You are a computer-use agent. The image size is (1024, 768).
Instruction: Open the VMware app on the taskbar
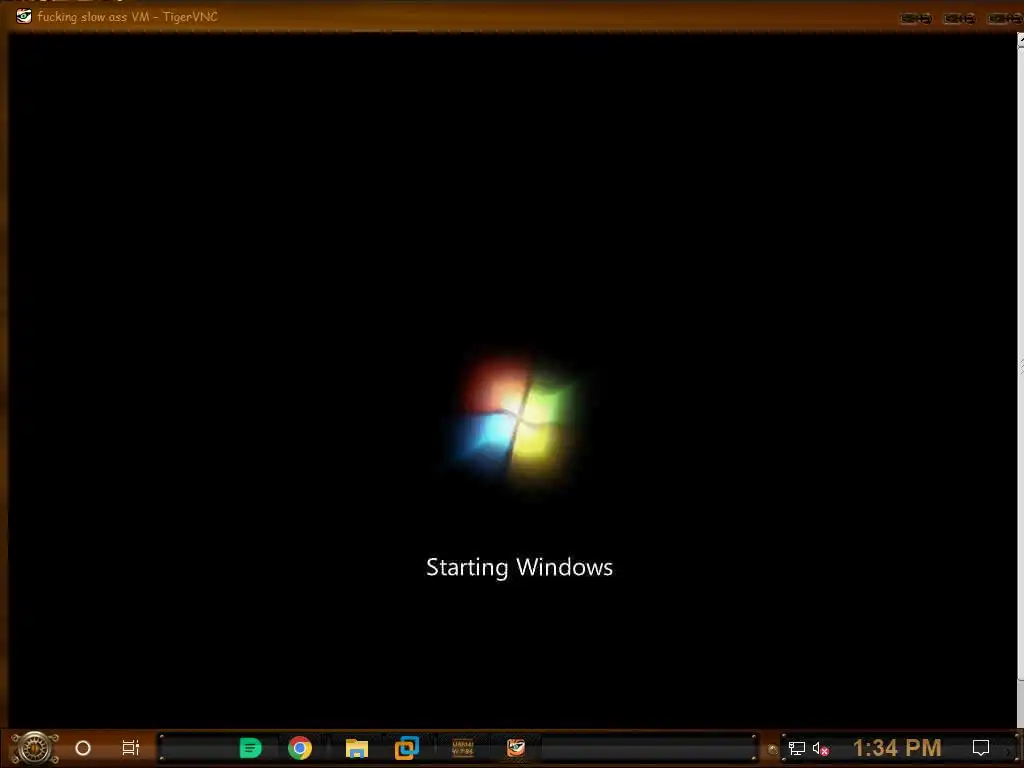[406, 748]
